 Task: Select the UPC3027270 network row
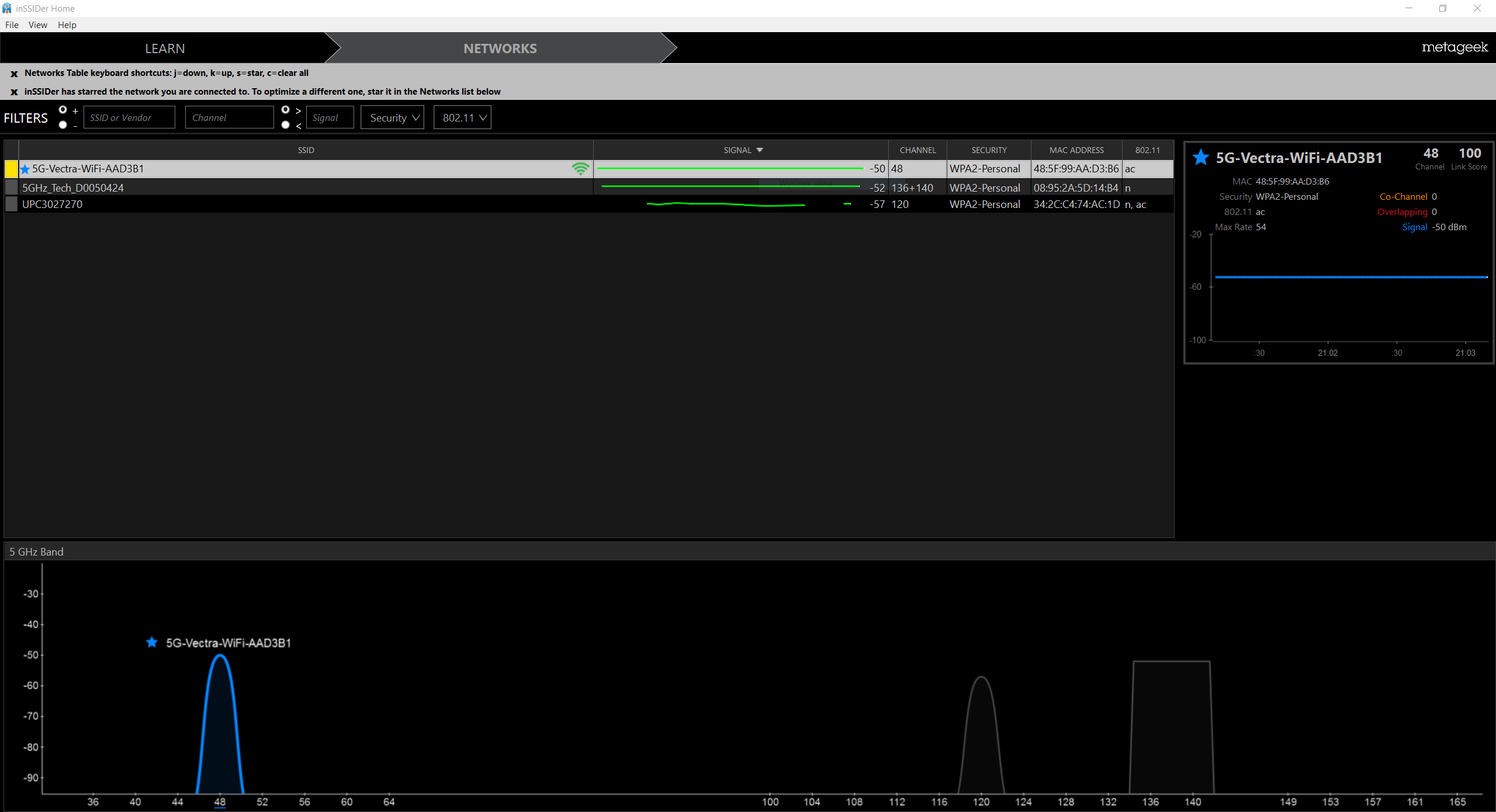click(x=589, y=204)
